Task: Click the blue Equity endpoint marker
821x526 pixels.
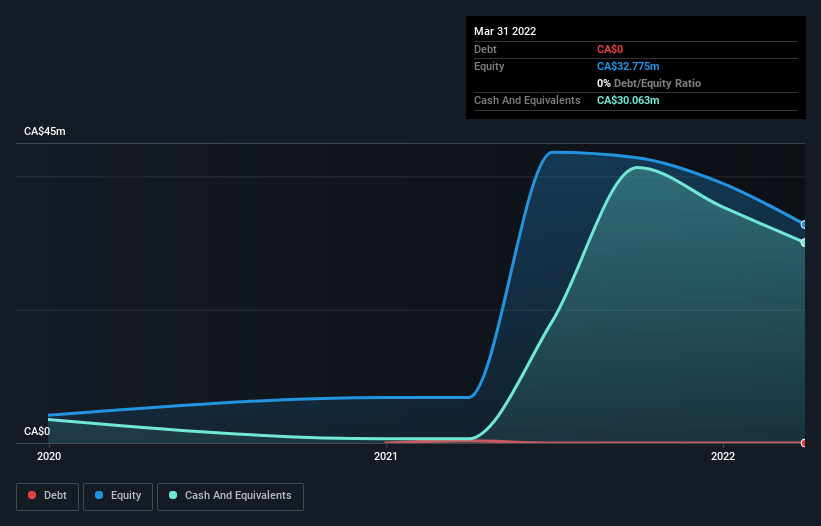Action: (x=804, y=225)
